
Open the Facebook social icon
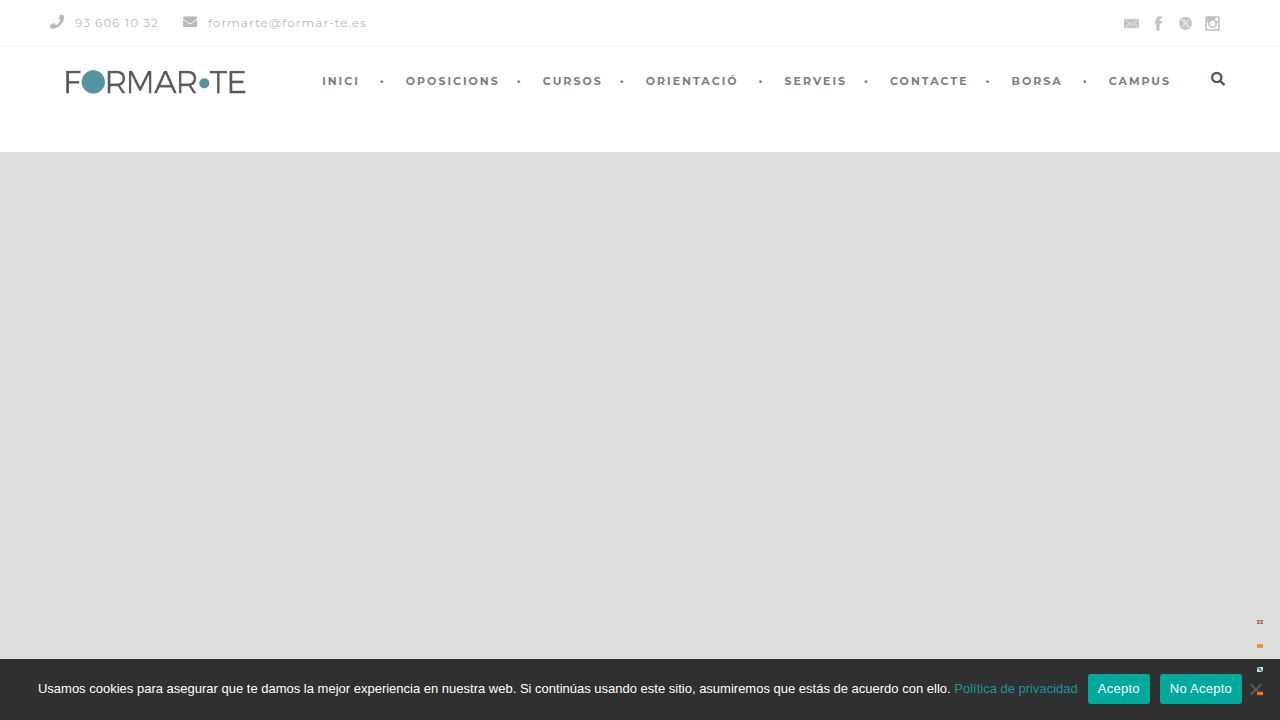pyautogui.click(x=1158, y=23)
